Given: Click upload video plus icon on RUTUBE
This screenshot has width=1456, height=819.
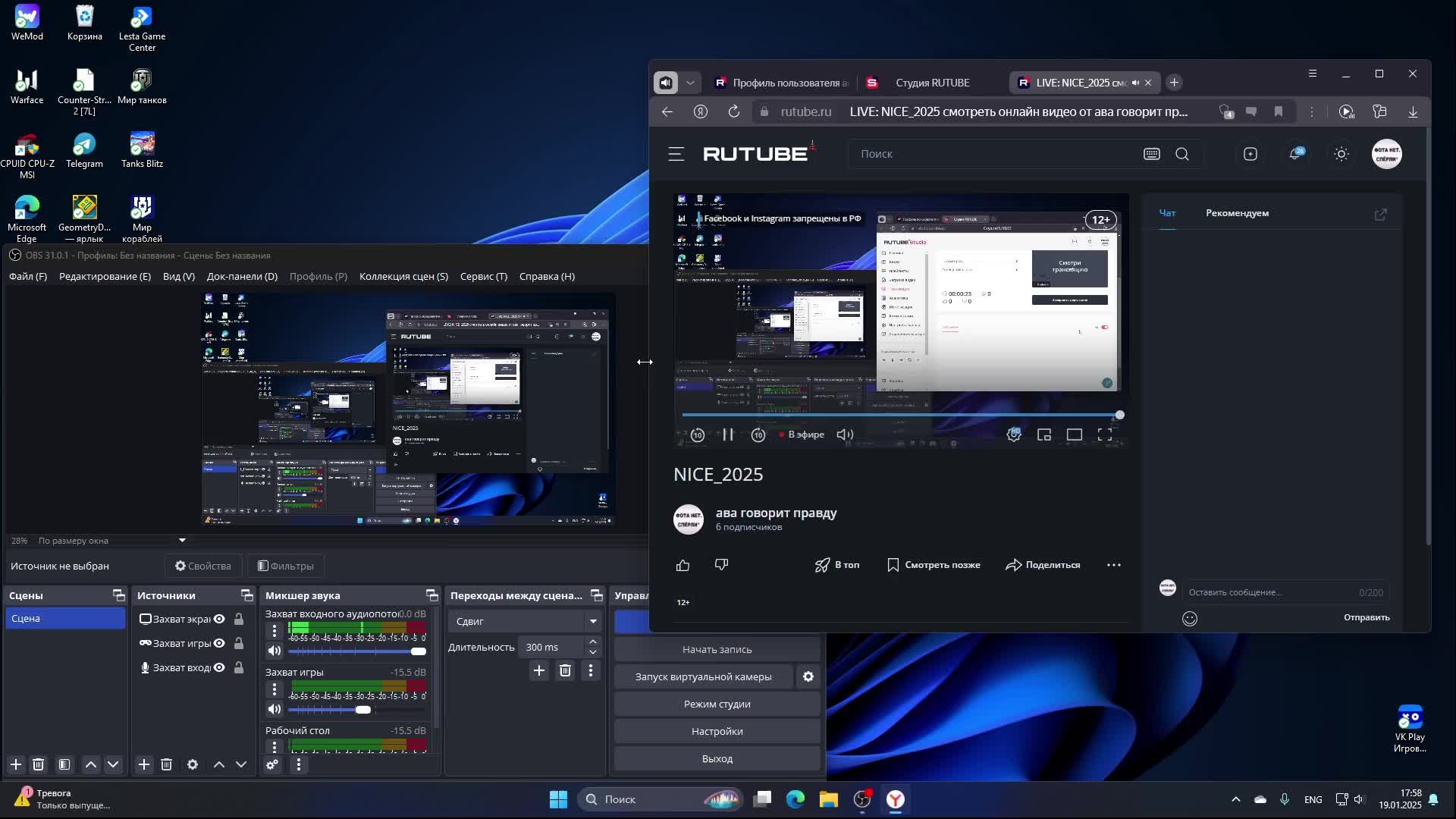Looking at the screenshot, I should [x=1250, y=154].
